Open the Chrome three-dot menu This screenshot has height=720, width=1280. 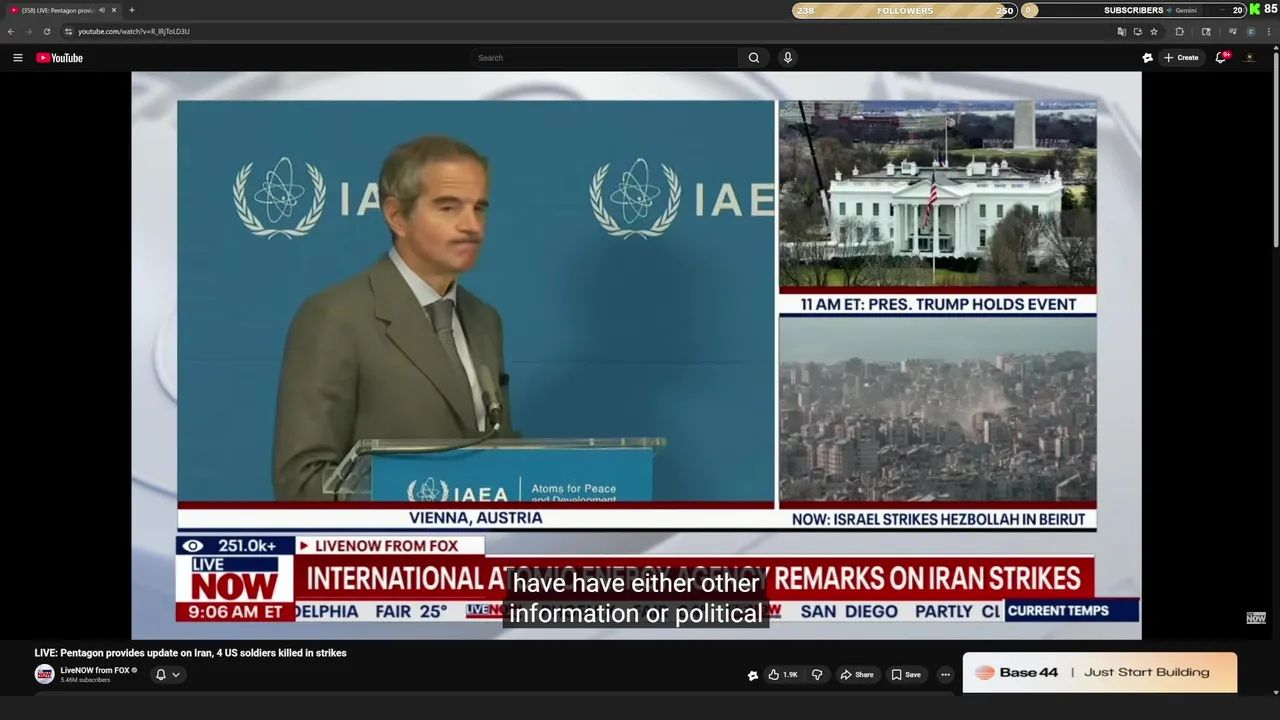pos(1269,31)
